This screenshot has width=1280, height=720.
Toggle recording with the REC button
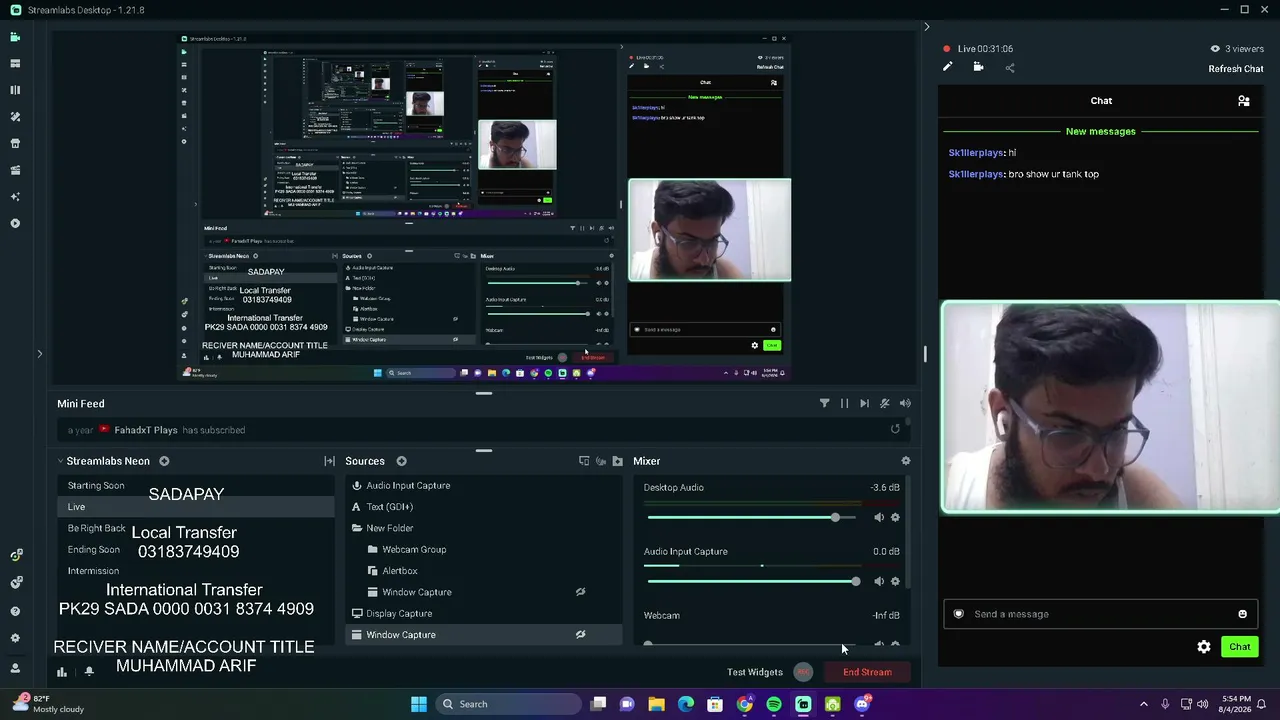point(803,672)
